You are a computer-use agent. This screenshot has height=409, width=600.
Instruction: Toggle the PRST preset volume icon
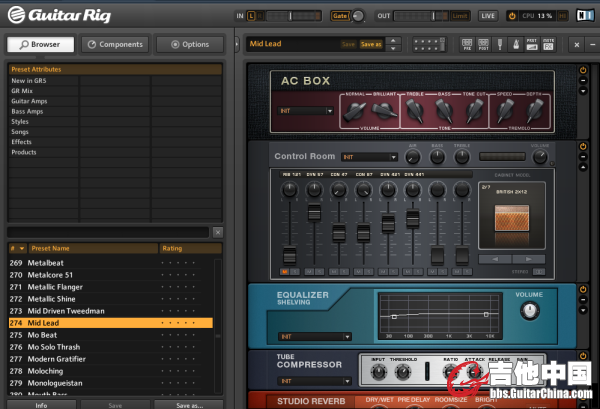[532, 44]
